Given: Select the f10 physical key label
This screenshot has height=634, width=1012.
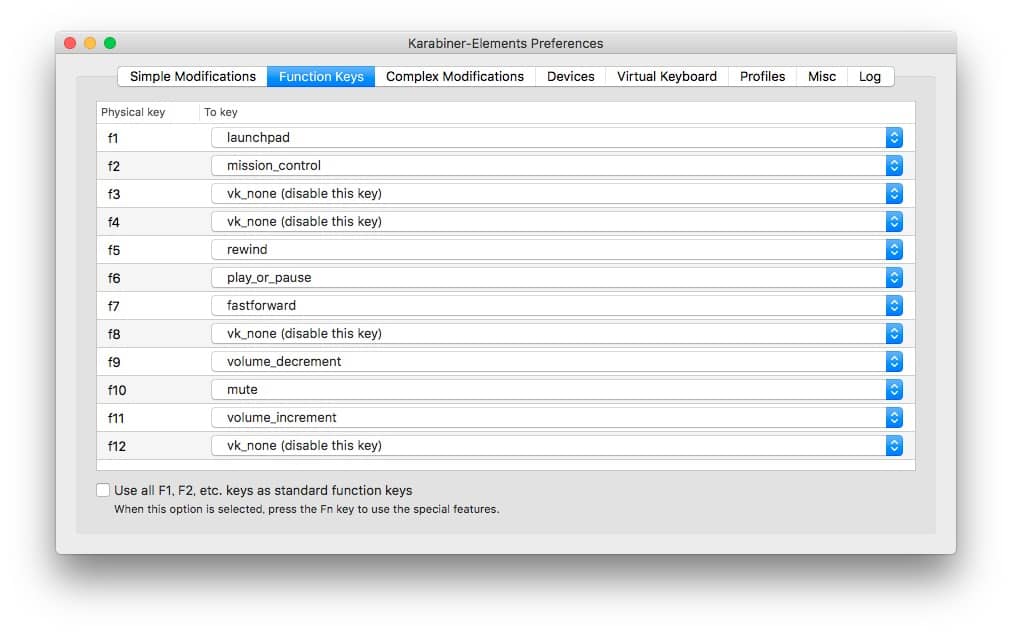Looking at the screenshot, I should click(117, 391).
